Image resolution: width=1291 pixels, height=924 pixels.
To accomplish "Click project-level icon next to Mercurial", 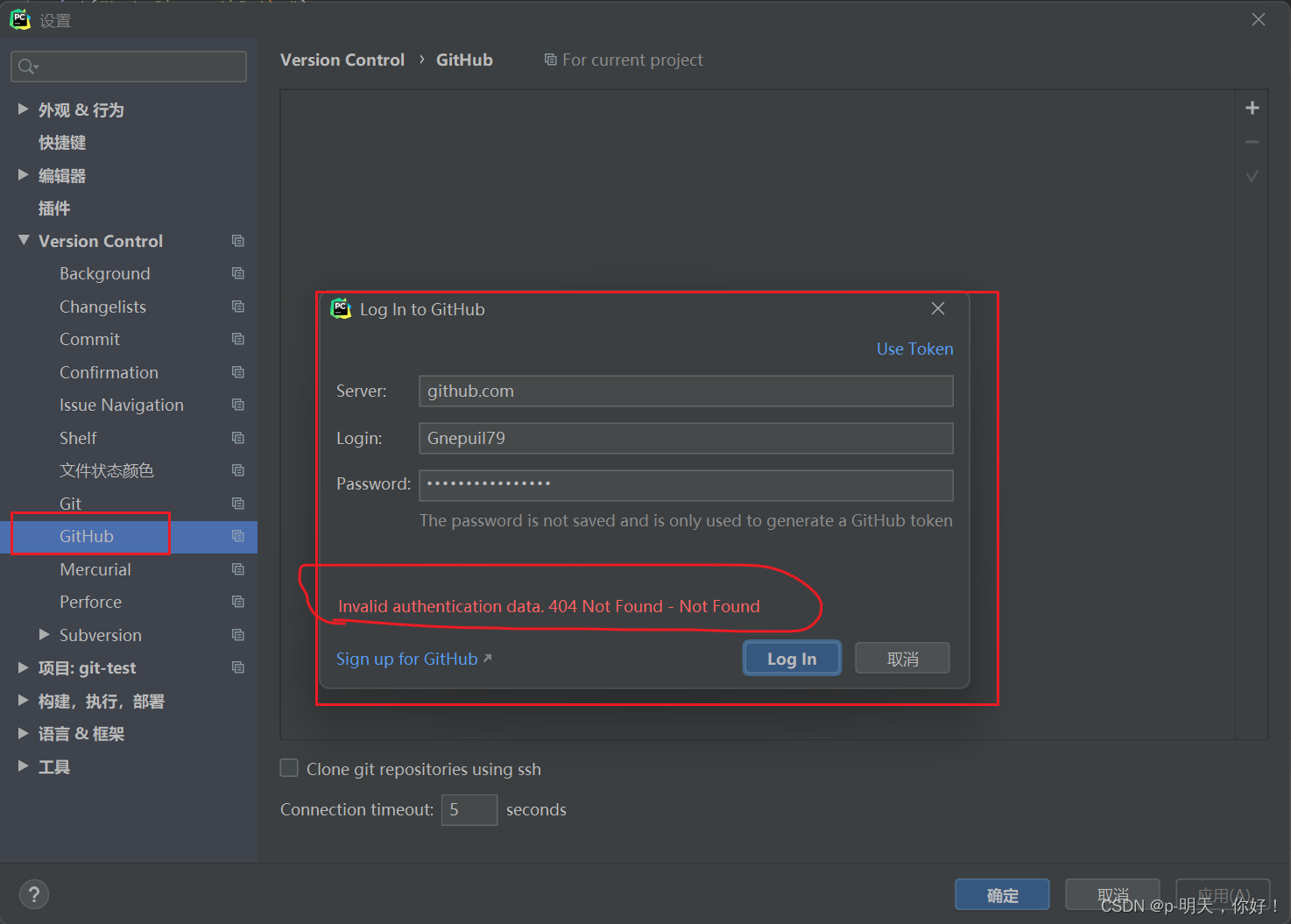I will point(237,569).
